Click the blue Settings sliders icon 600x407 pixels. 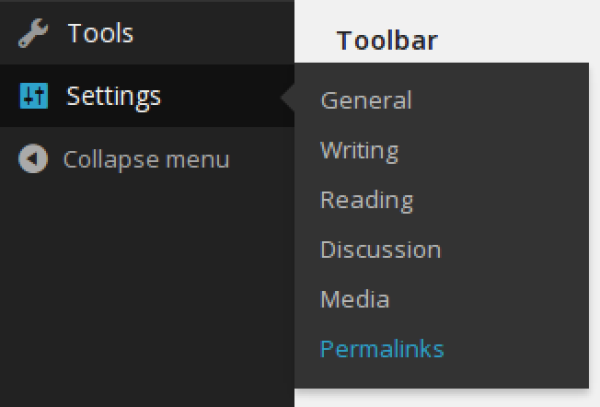pyautogui.click(x=34, y=96)
